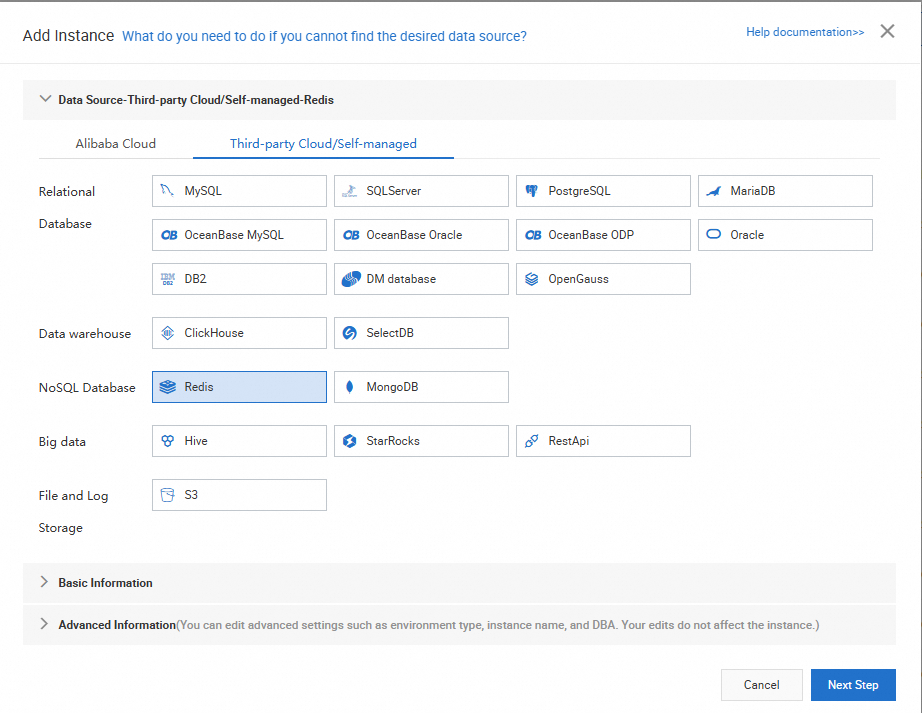Click the IBM DB2 icon
This screenshot has height=713, width=922.
[168, 279]
